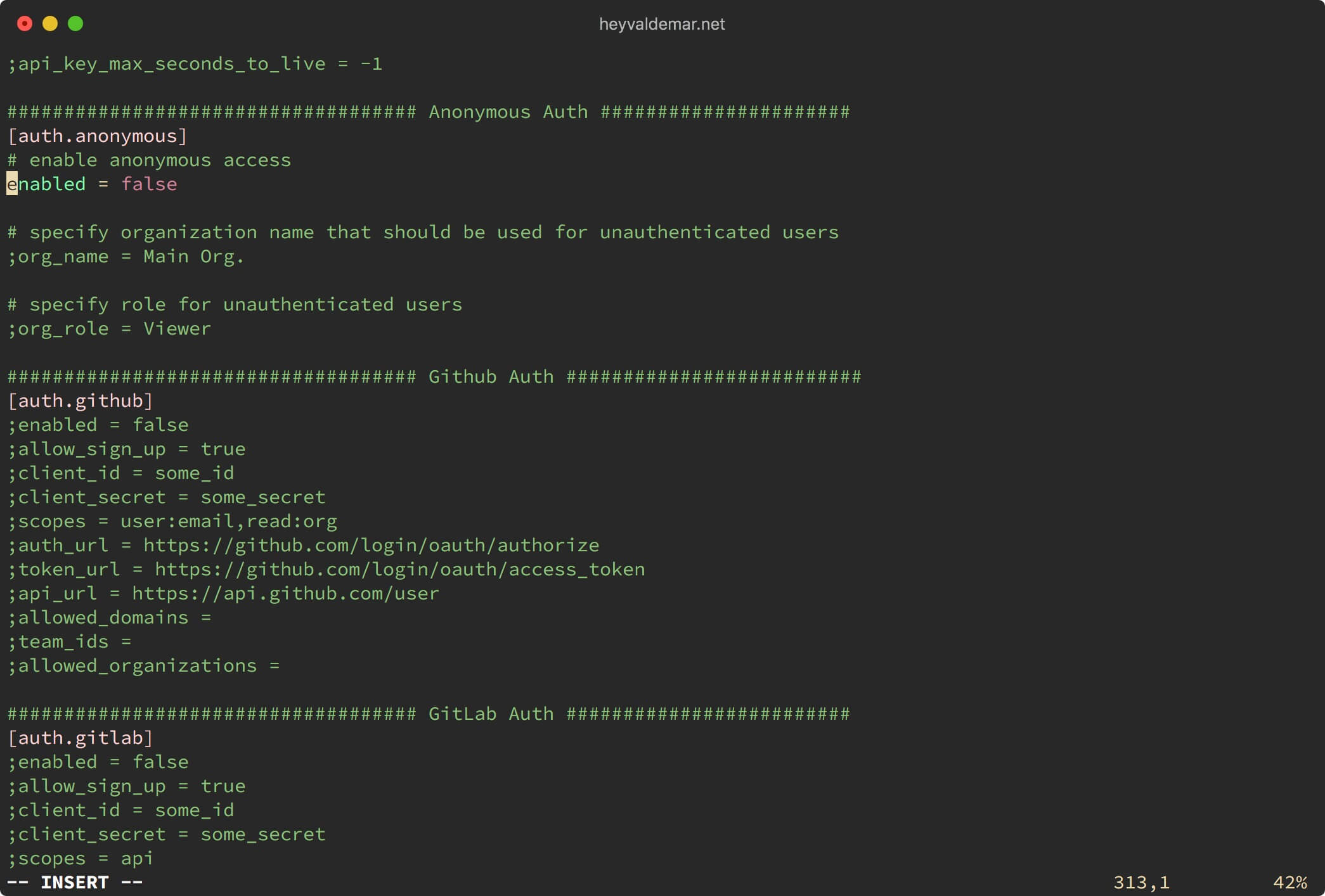Expand the ;org_name commented setting
The height and width of the screenshot is (896, 1325).
[x=10, y=256]
